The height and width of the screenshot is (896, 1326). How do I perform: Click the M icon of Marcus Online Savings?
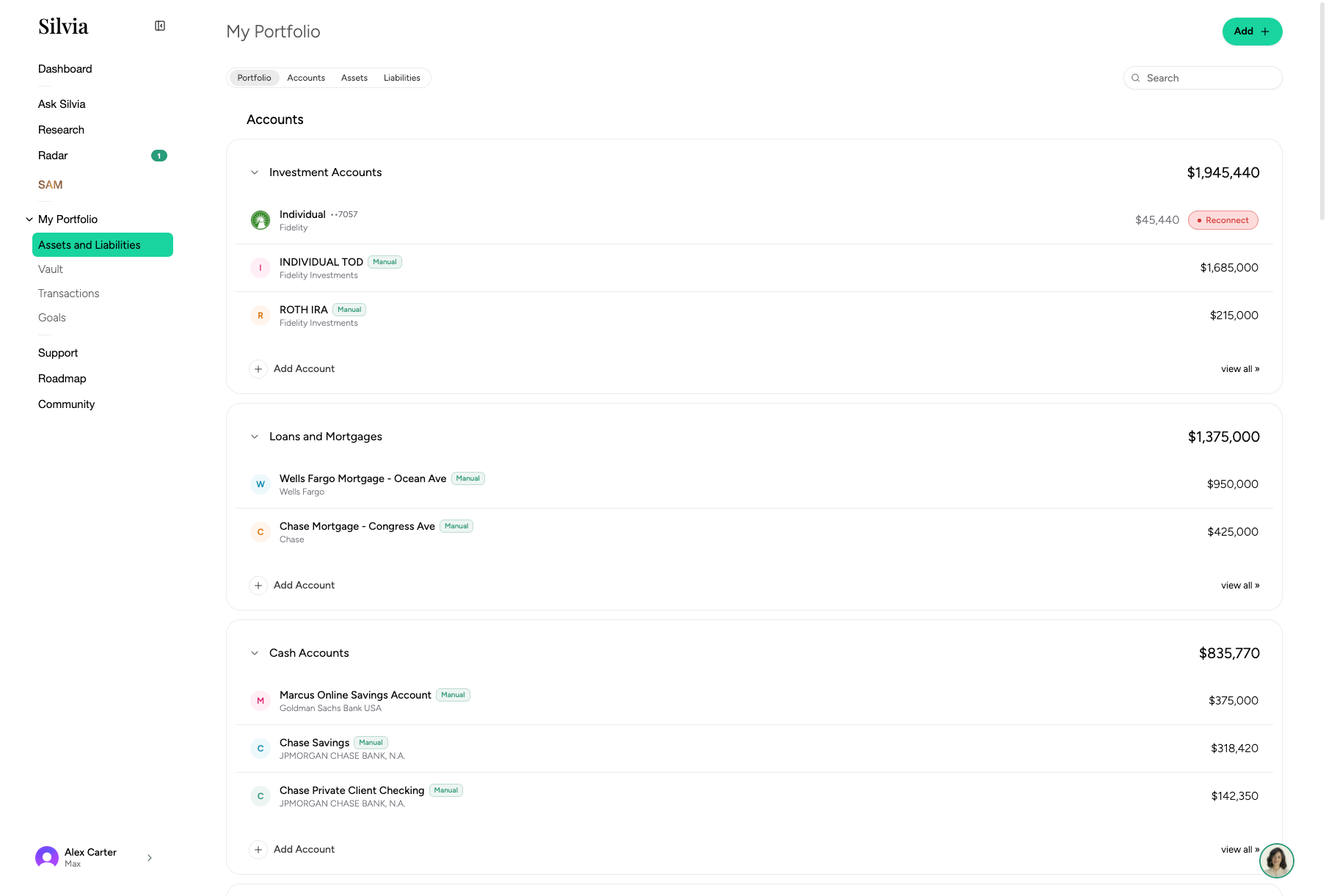tap(261, 701)
